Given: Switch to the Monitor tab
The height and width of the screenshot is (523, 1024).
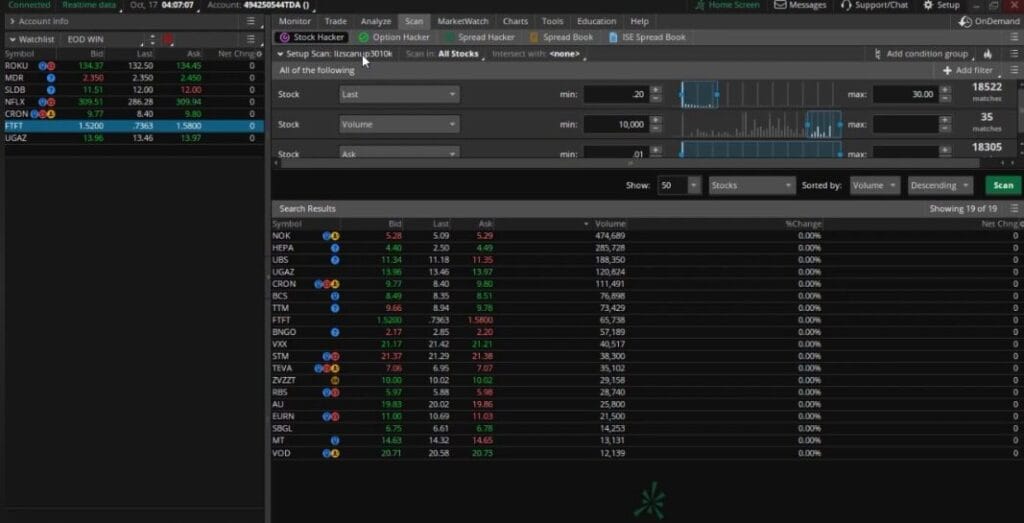Looking at the screenshot, I should coord(295,21).
